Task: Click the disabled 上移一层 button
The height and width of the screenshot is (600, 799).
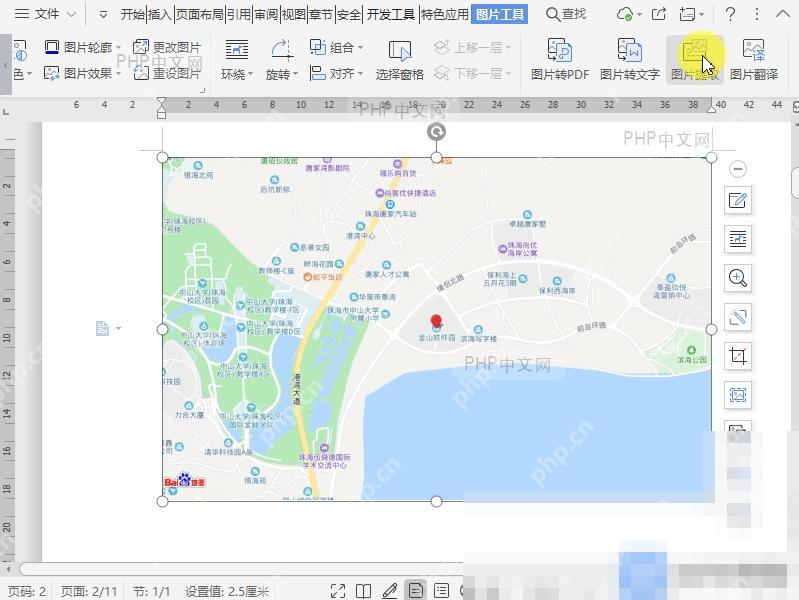Action: pos(472,47)
